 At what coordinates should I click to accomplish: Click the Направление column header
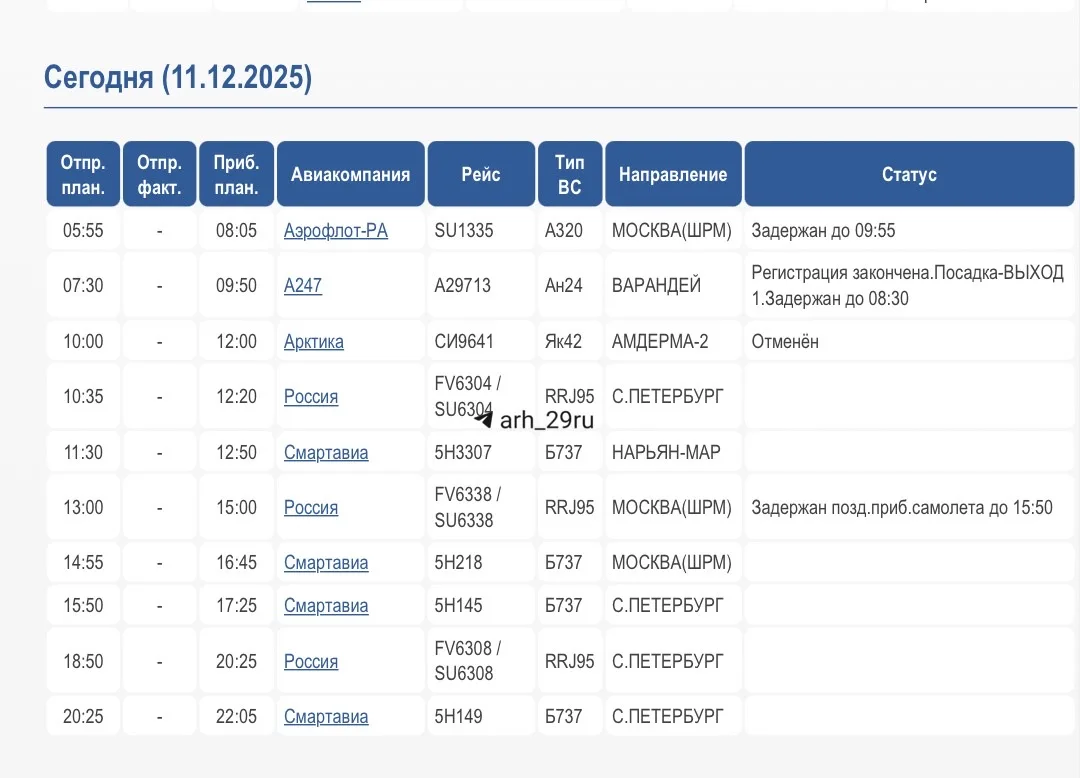673,174
